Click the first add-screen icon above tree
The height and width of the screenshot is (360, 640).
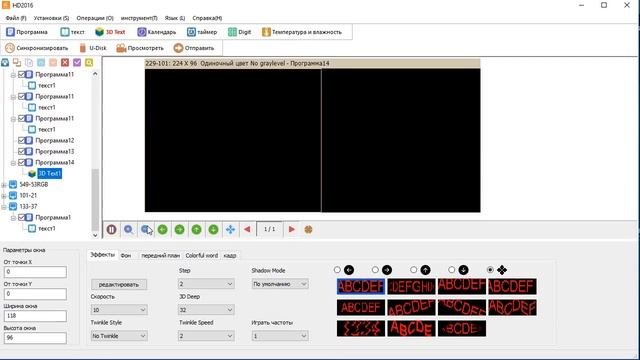[x=5, y=62]
